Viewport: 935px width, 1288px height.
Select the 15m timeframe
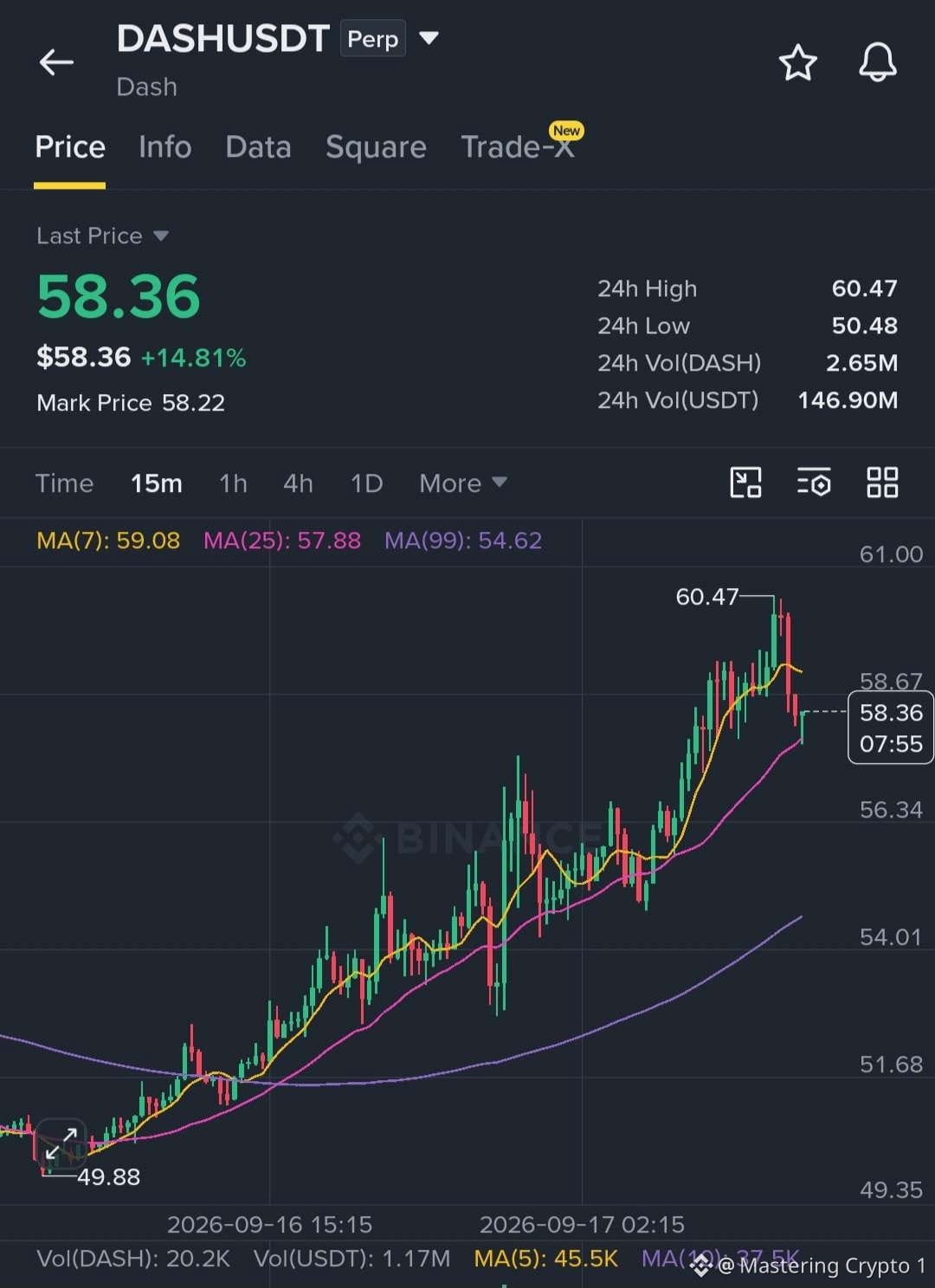point(157,483)
